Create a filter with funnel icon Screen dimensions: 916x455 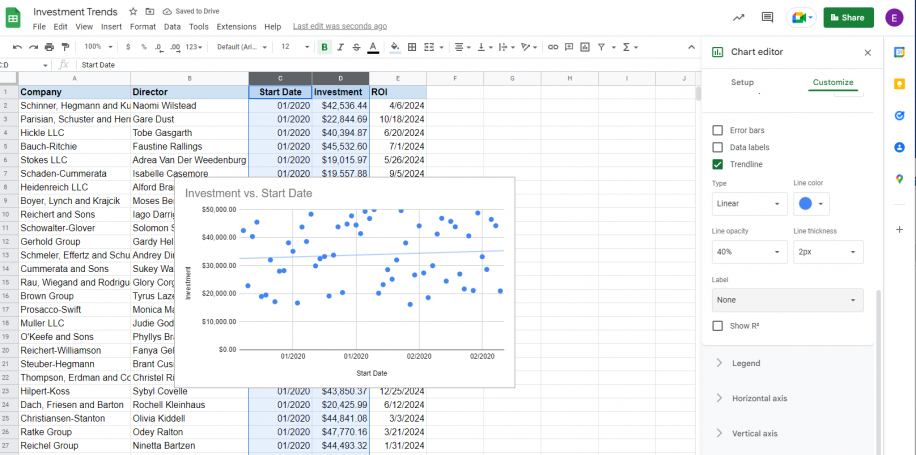[x=601, y=47]
